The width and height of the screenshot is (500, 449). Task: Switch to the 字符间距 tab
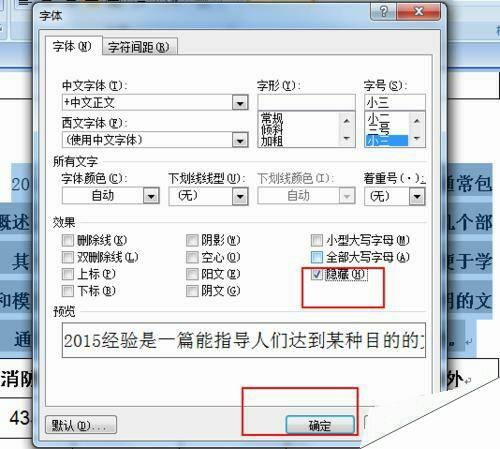point(139,47)
